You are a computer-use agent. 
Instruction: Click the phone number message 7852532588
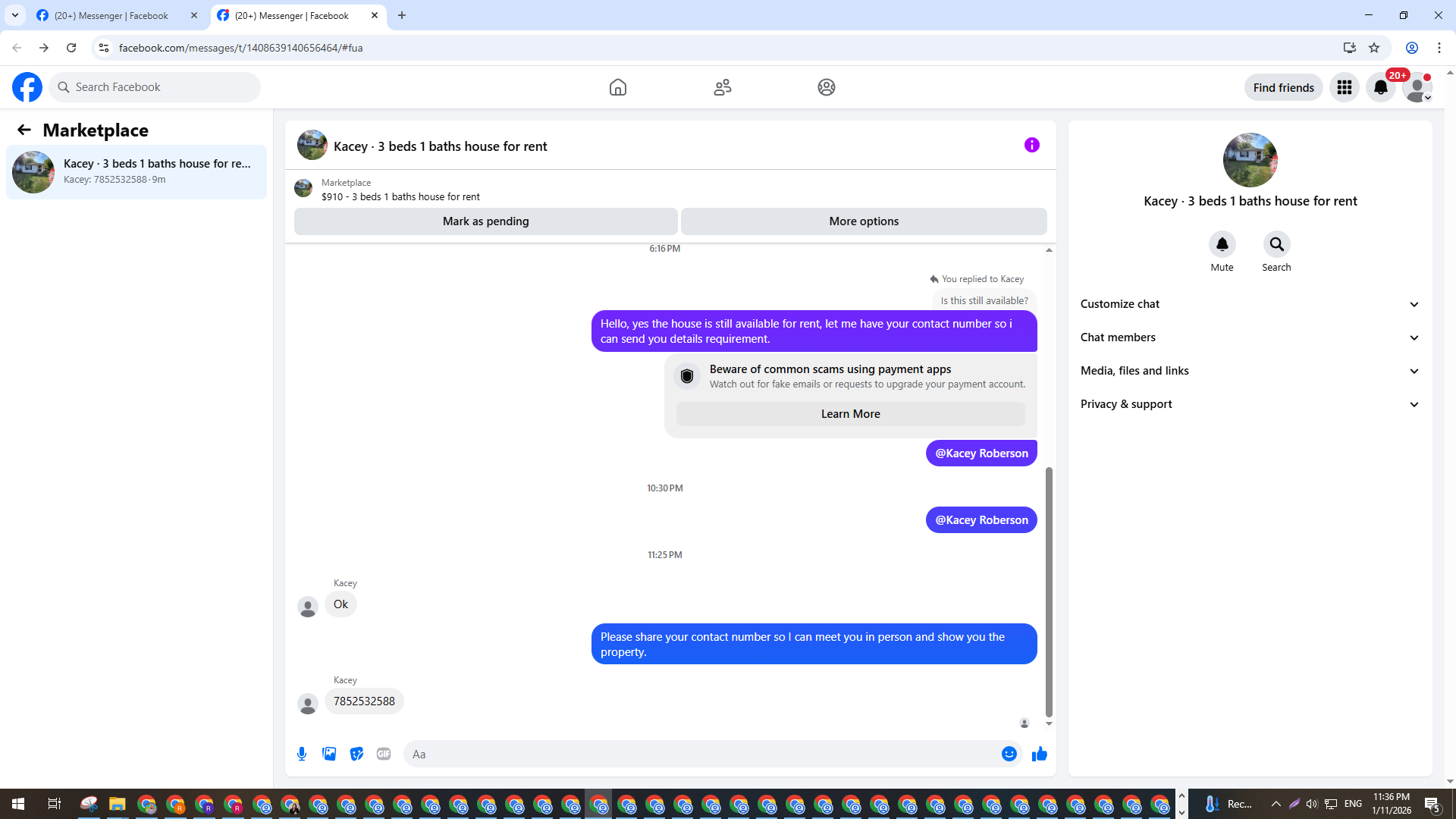(x=364, y=701)
